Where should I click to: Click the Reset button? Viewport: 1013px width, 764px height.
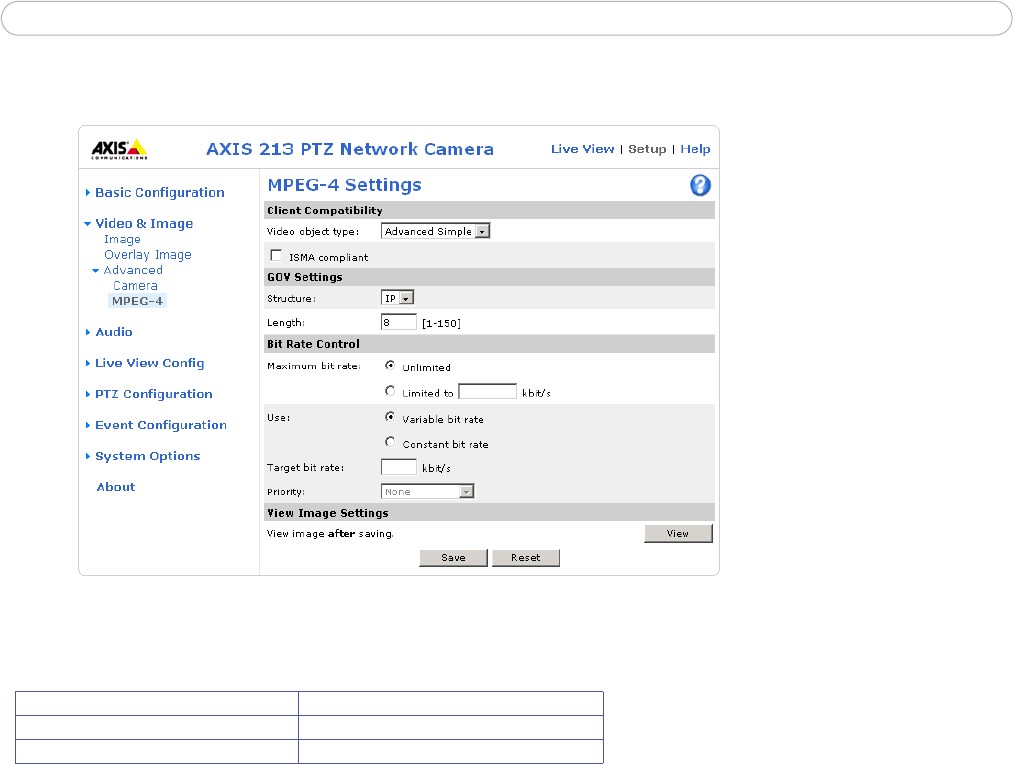coord(525,558)
